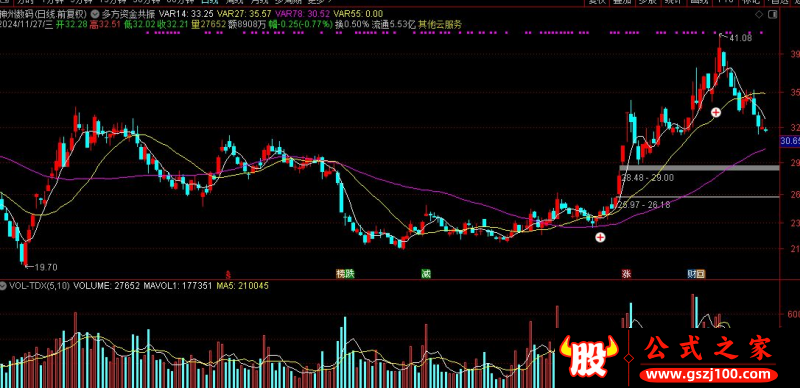Image resolution: width=800 pixels, height=388 pixels.
Task: Open the green 减 event marker
Action: pyautogui.click(x=426, y=274)
